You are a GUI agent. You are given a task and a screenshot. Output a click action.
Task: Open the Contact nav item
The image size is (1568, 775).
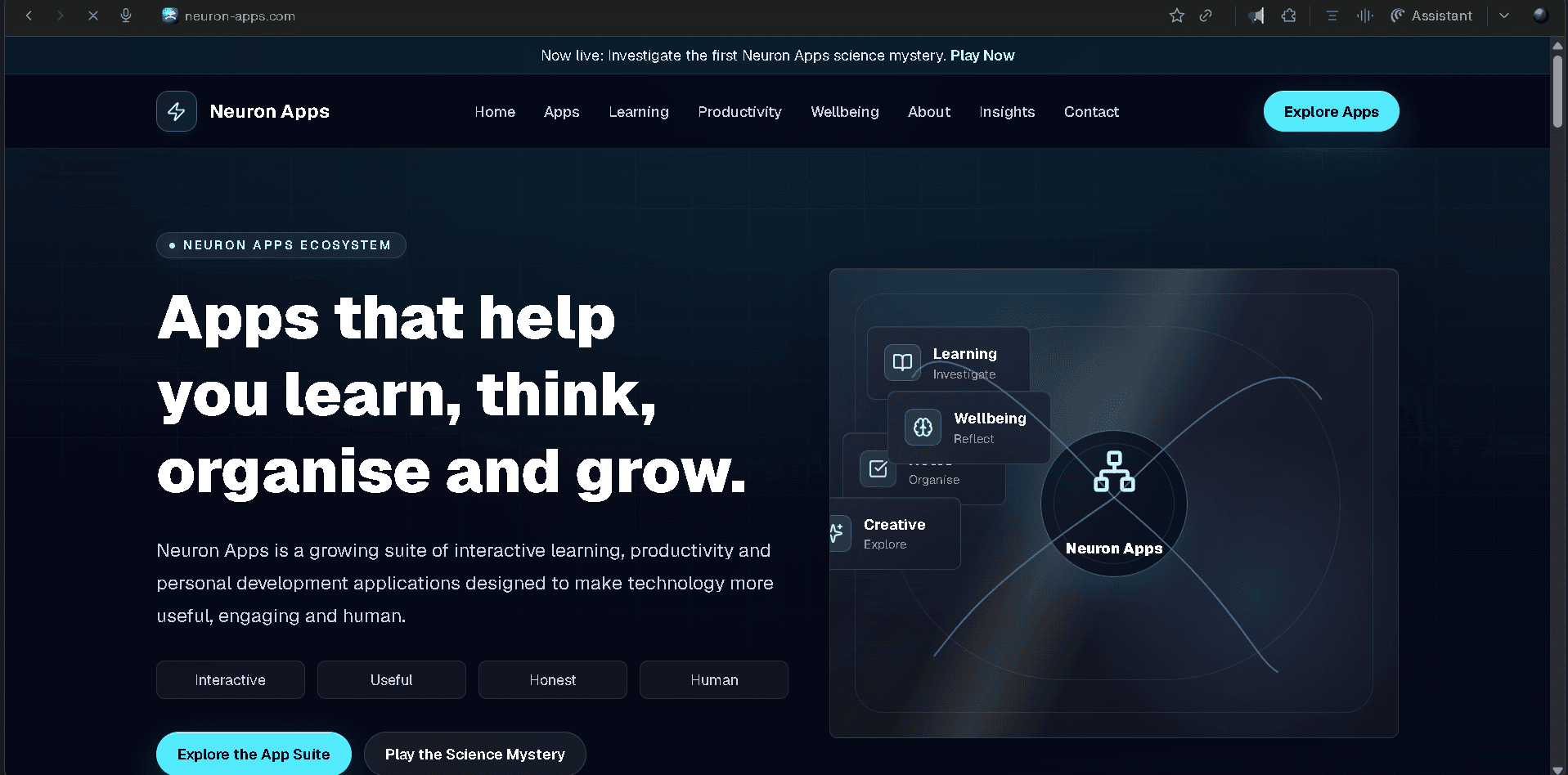click(1091, 112)
